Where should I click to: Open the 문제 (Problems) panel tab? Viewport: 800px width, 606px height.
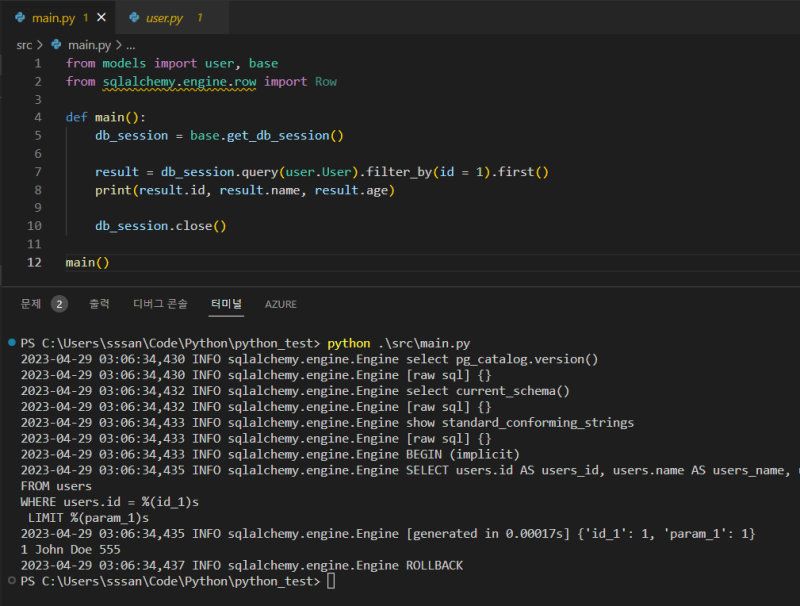[x=31, y=304]
